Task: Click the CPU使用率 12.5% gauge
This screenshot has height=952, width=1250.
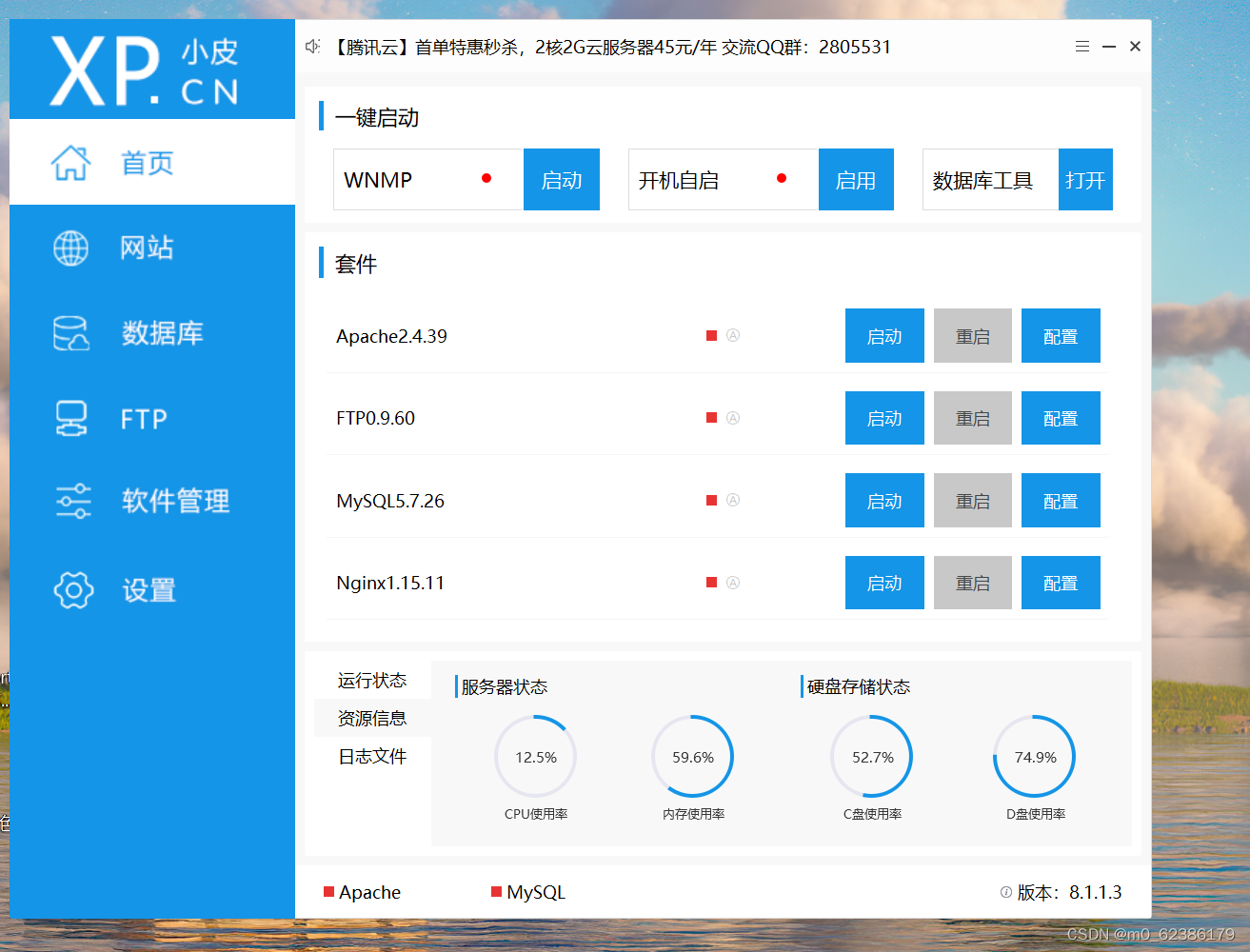Action: 536,757
